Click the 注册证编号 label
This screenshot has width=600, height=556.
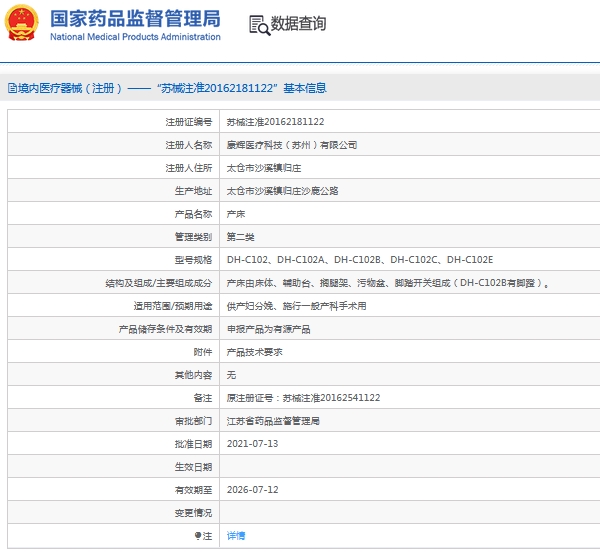coord(189,122)
